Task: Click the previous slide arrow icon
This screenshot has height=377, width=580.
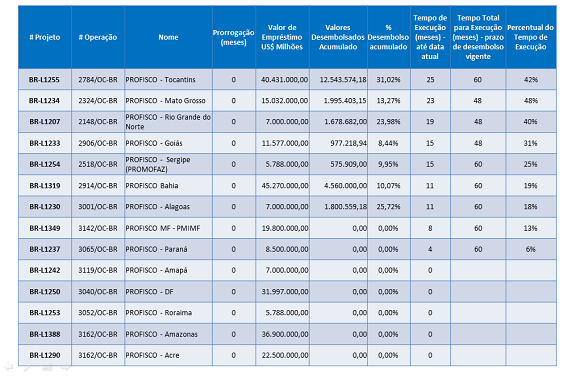Action: 9,367
